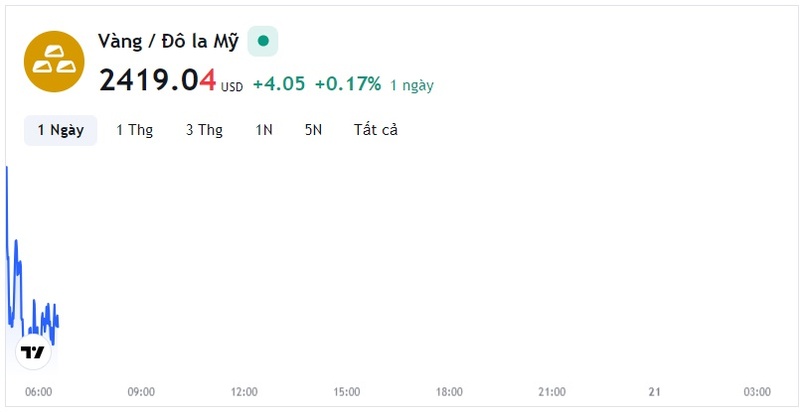Click the 21 date axis marker

(x=655, y=392)
